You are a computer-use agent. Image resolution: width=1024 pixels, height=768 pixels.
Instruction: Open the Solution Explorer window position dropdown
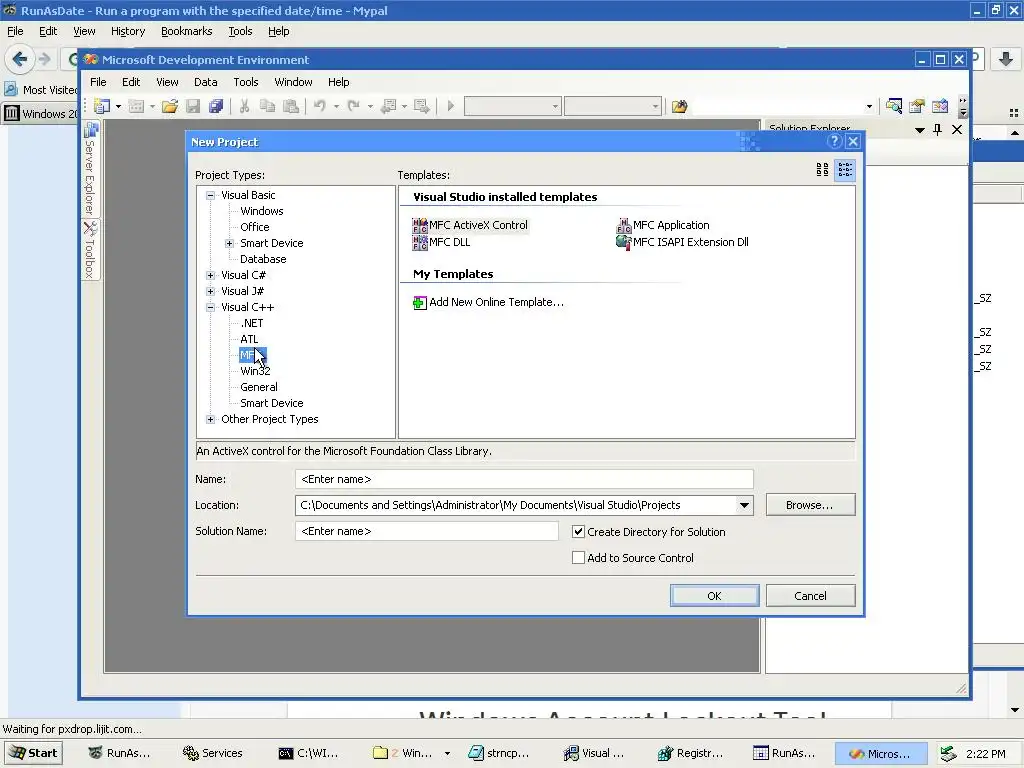(920, 129)
